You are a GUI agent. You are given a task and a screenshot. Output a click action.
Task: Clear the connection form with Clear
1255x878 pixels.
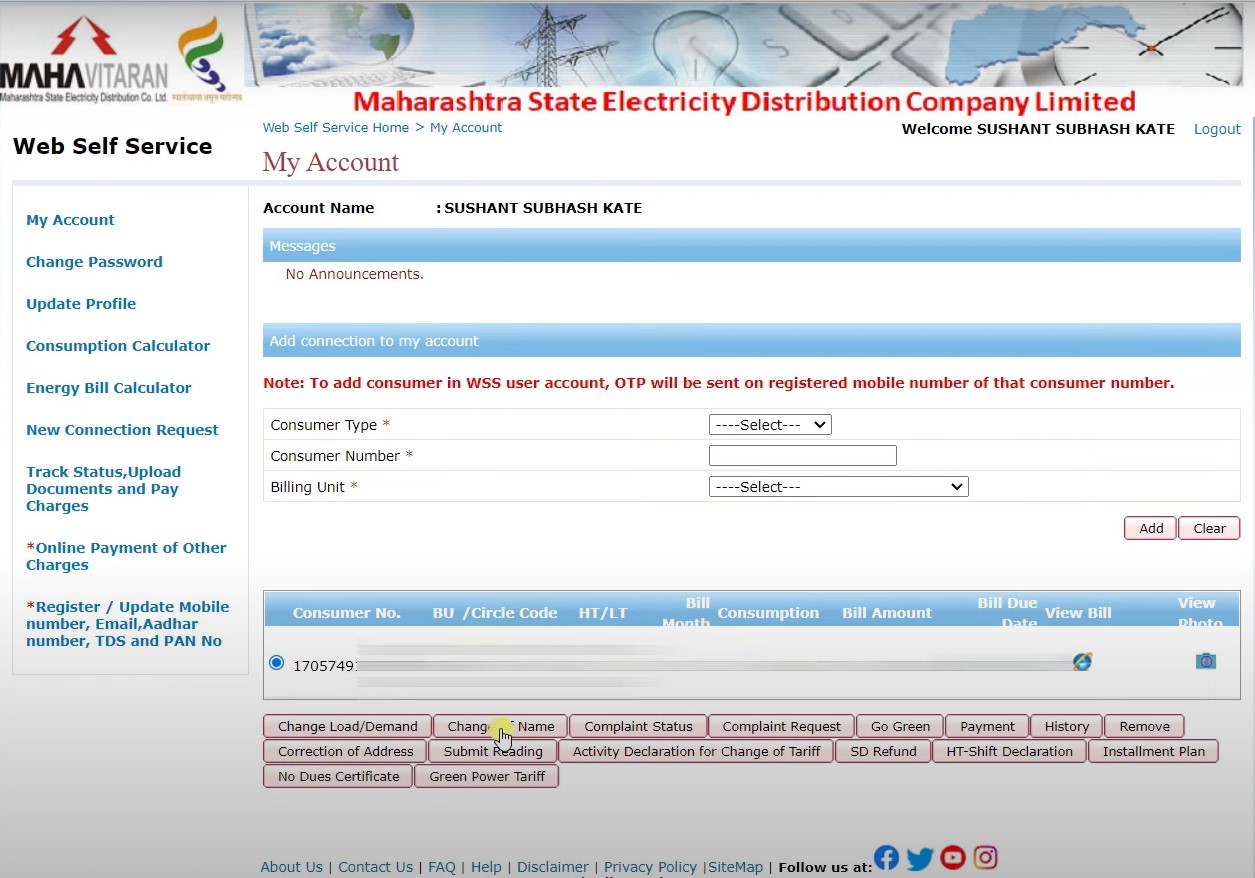(1209, 528)
